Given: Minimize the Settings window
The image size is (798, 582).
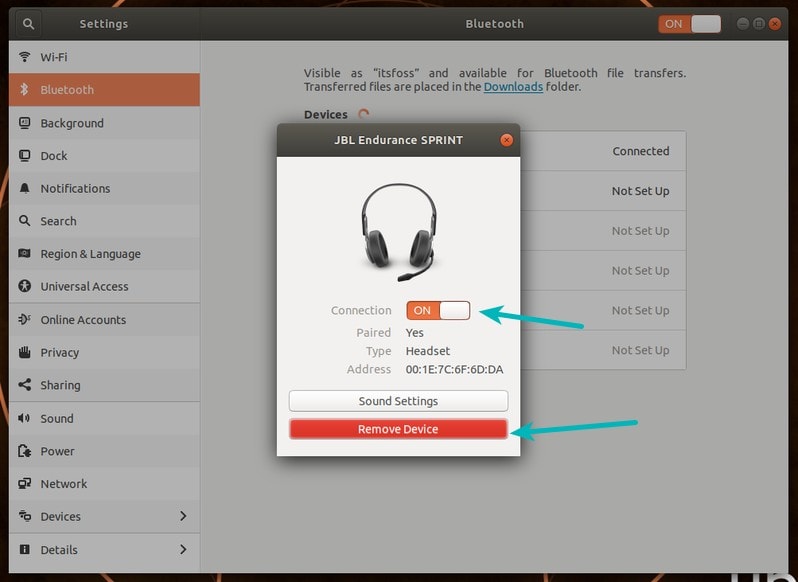Looking at the screenshot, I should click(x=743, y=24).
